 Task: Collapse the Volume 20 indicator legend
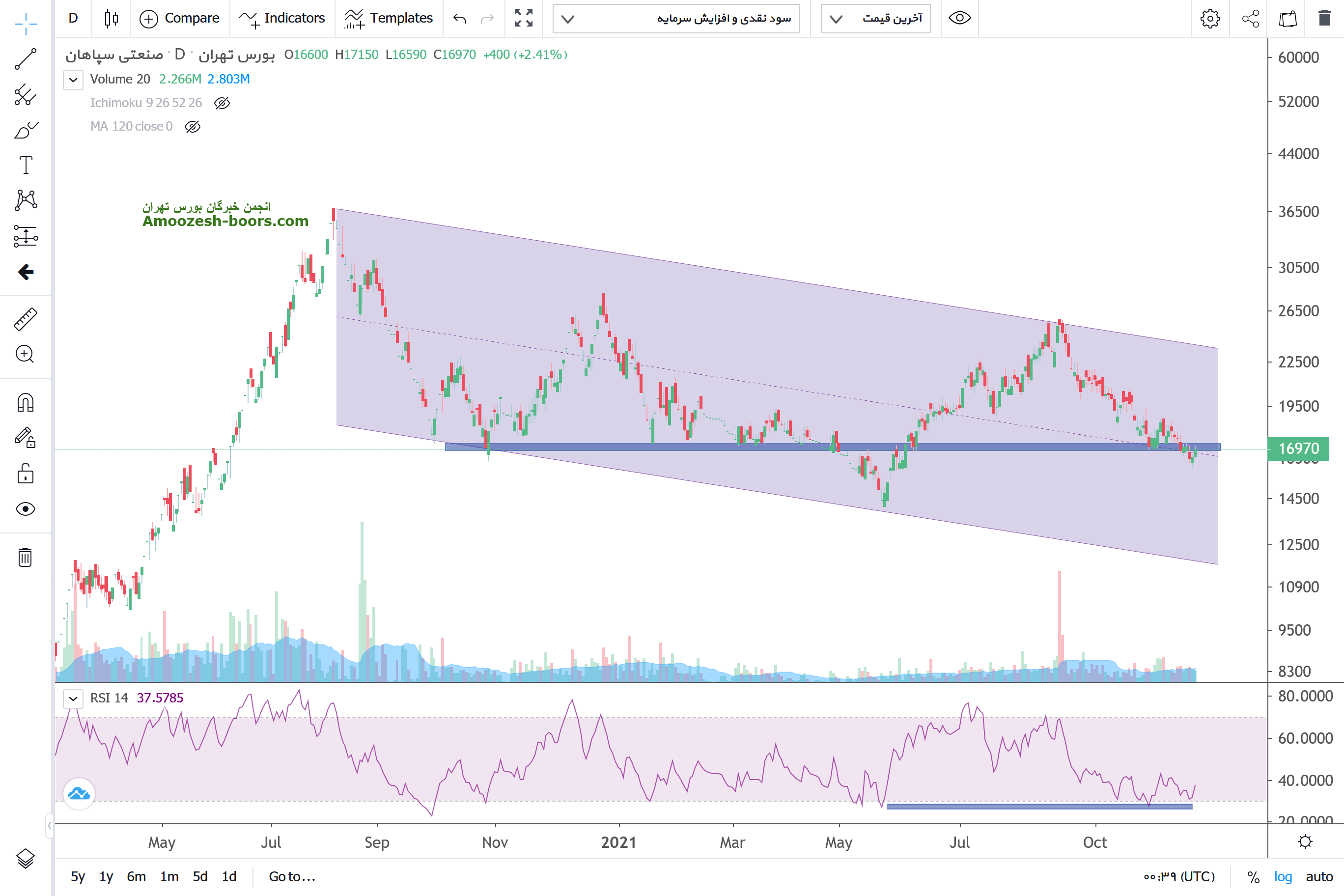pos(73,80)
